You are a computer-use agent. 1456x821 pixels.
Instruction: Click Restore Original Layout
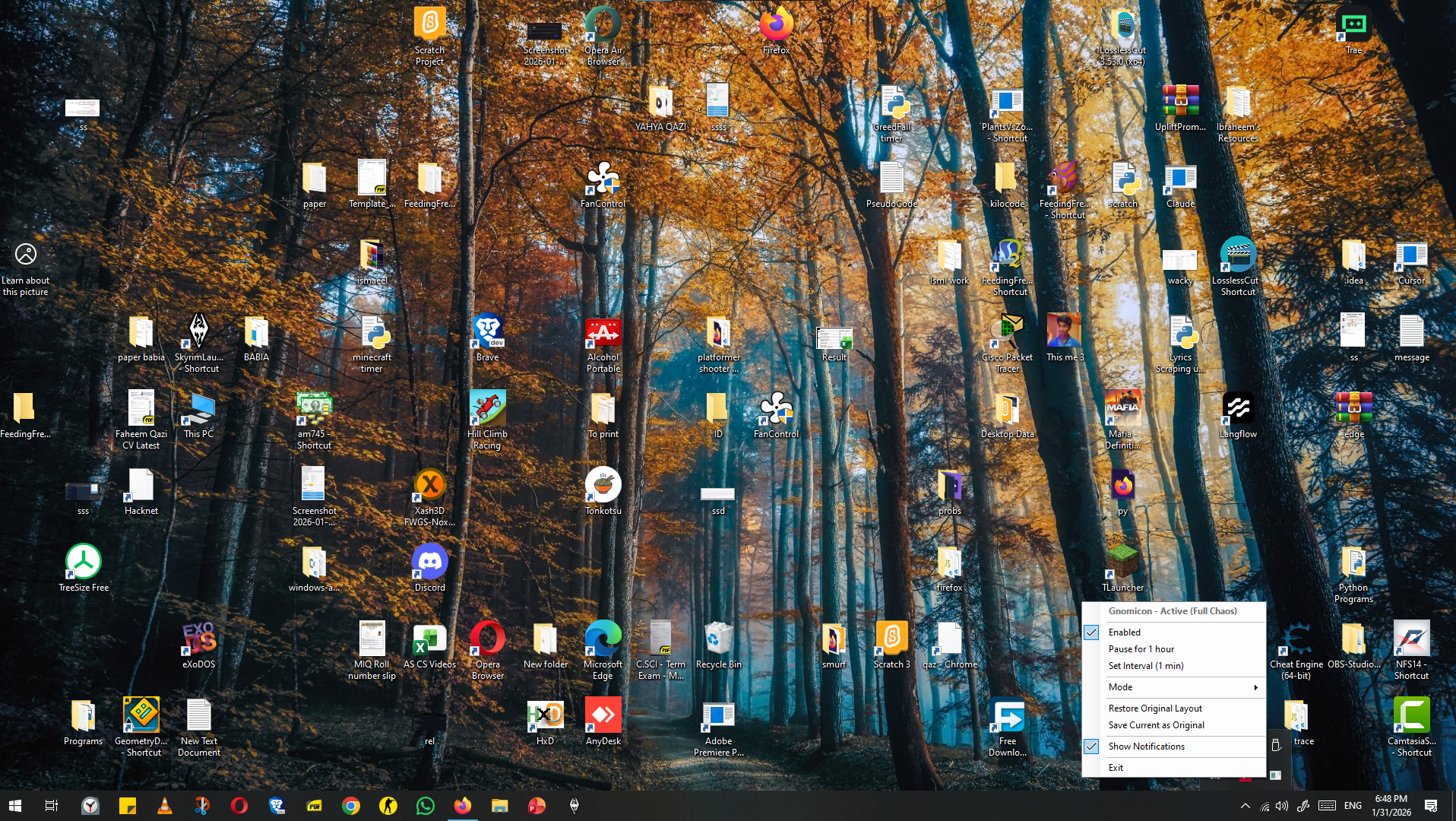point(1154,708)
